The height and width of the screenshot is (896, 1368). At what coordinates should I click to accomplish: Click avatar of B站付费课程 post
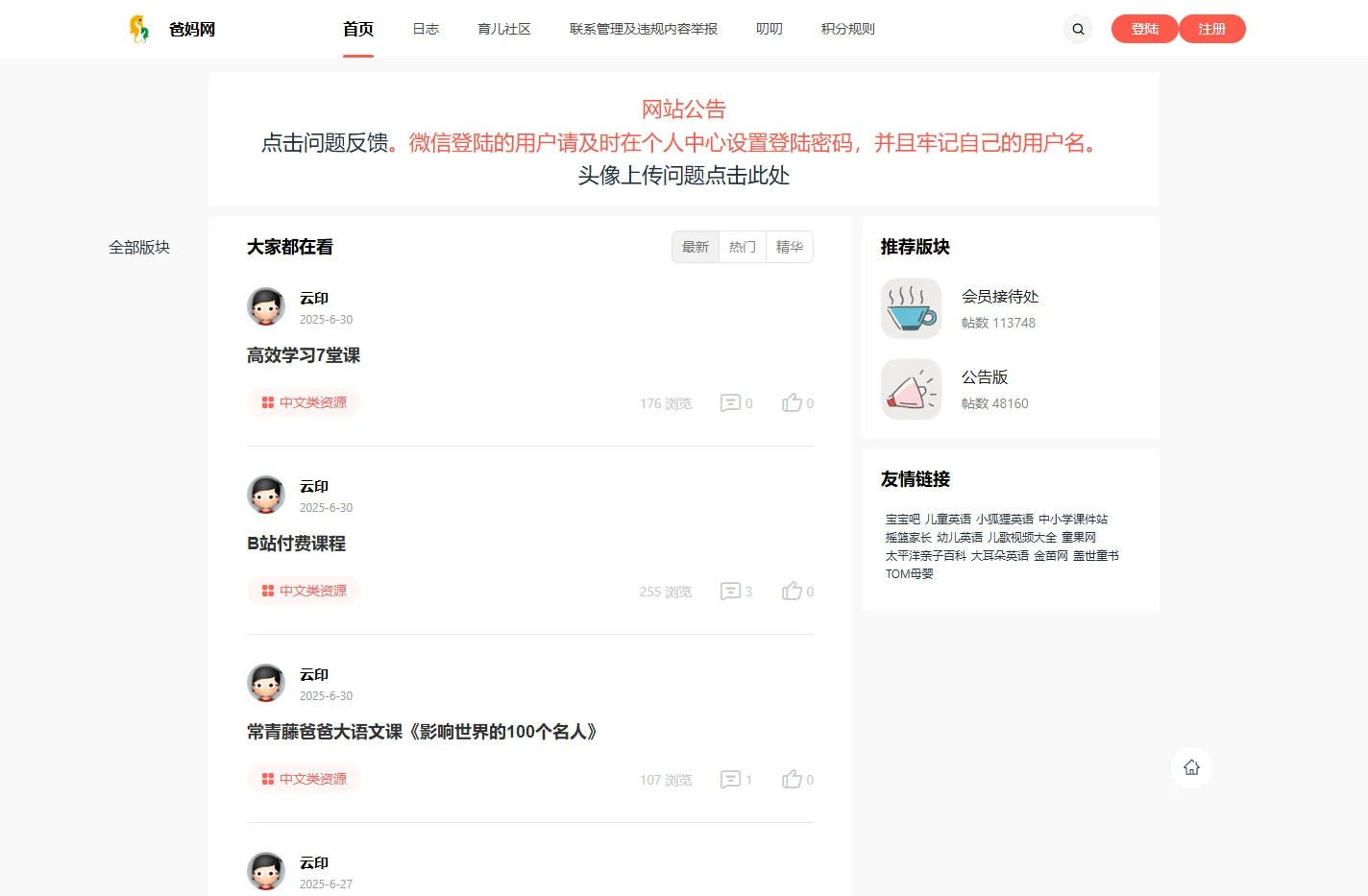click(266, 495)
